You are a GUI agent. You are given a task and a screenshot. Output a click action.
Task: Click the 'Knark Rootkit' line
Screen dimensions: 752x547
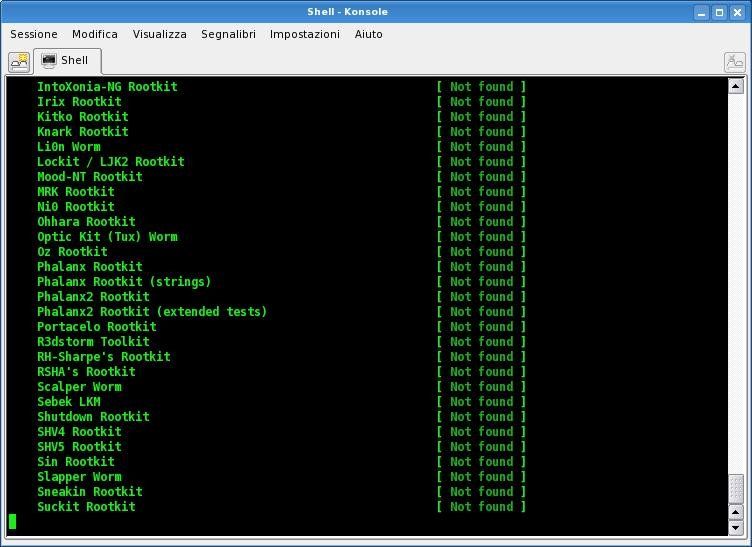tap(83, 131)
